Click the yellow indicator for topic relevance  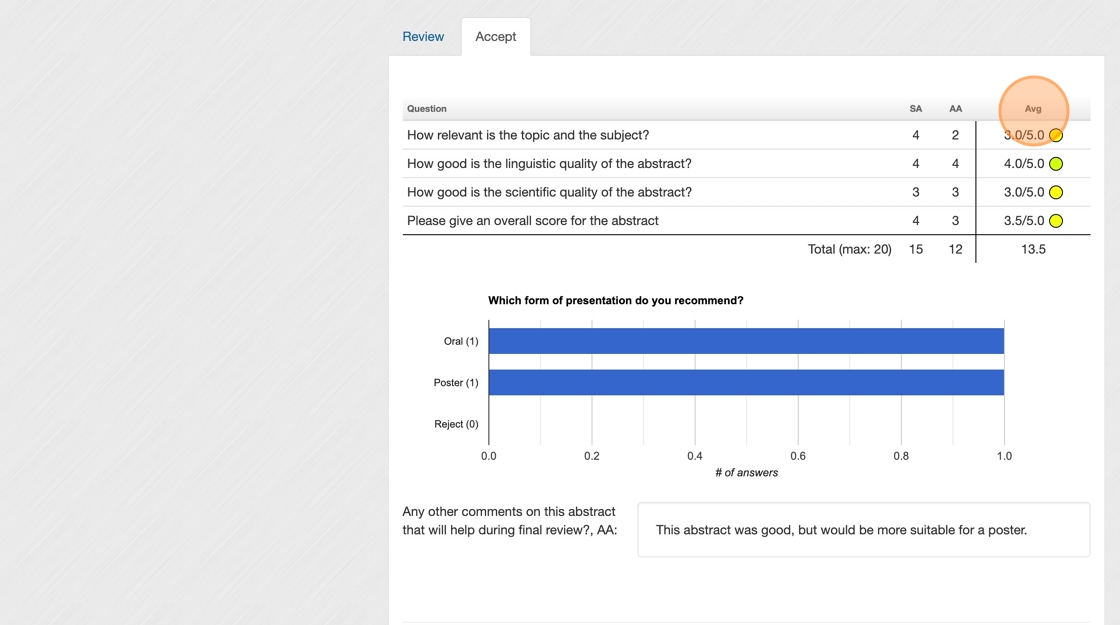[1056, 136]
